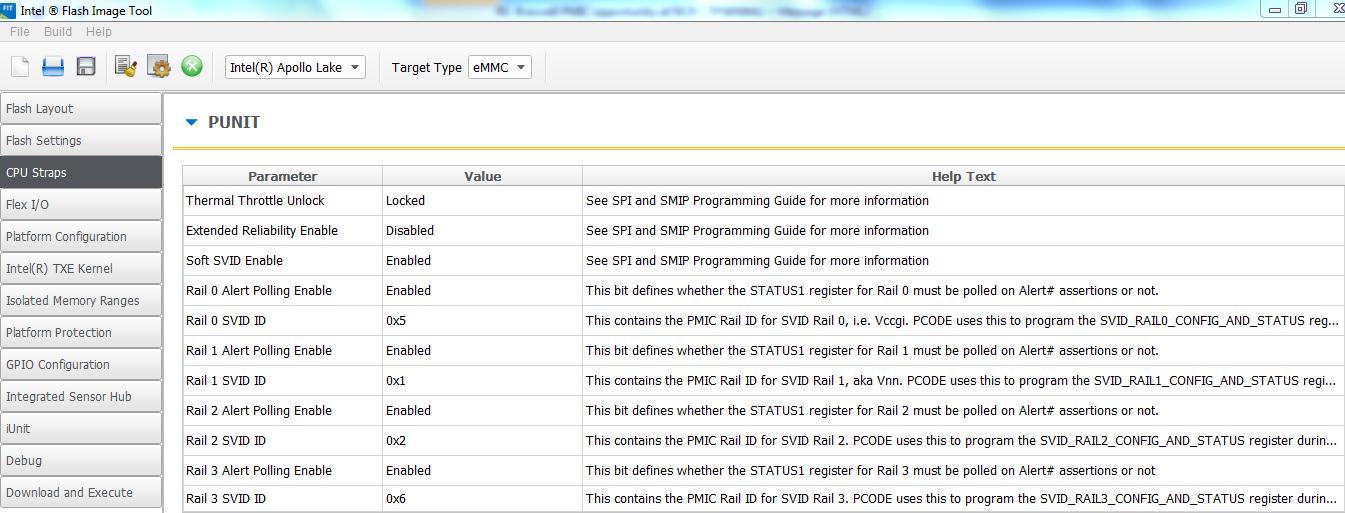Open the Integrated Sensor Hub tab
The image size is (1345, 513).
(x=81, y=397)
